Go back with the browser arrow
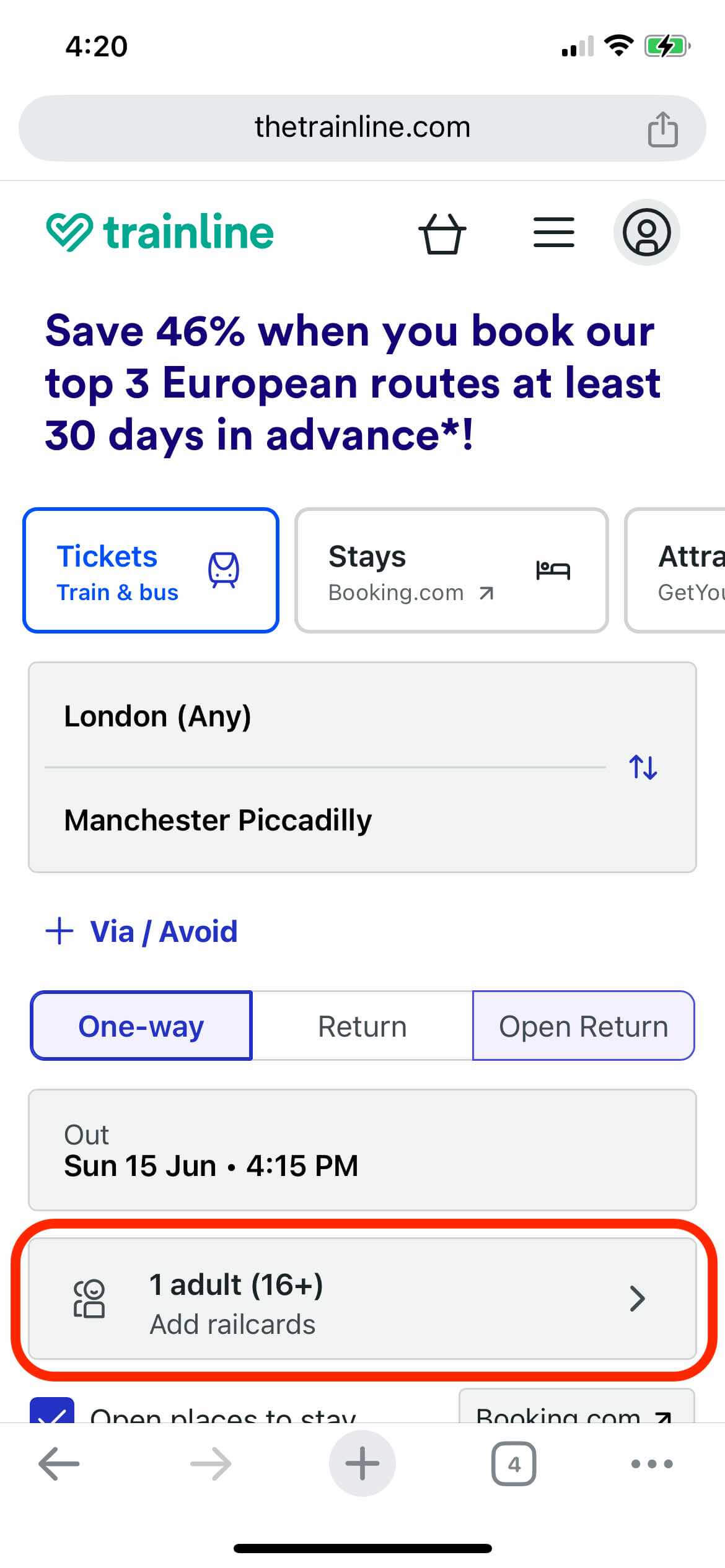The height and width of the screenshot is (1568, 725). point(59,1464)
